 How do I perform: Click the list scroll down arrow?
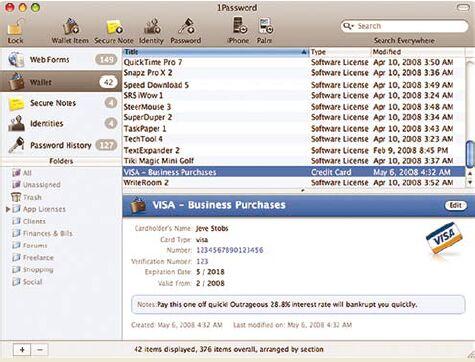470,182
